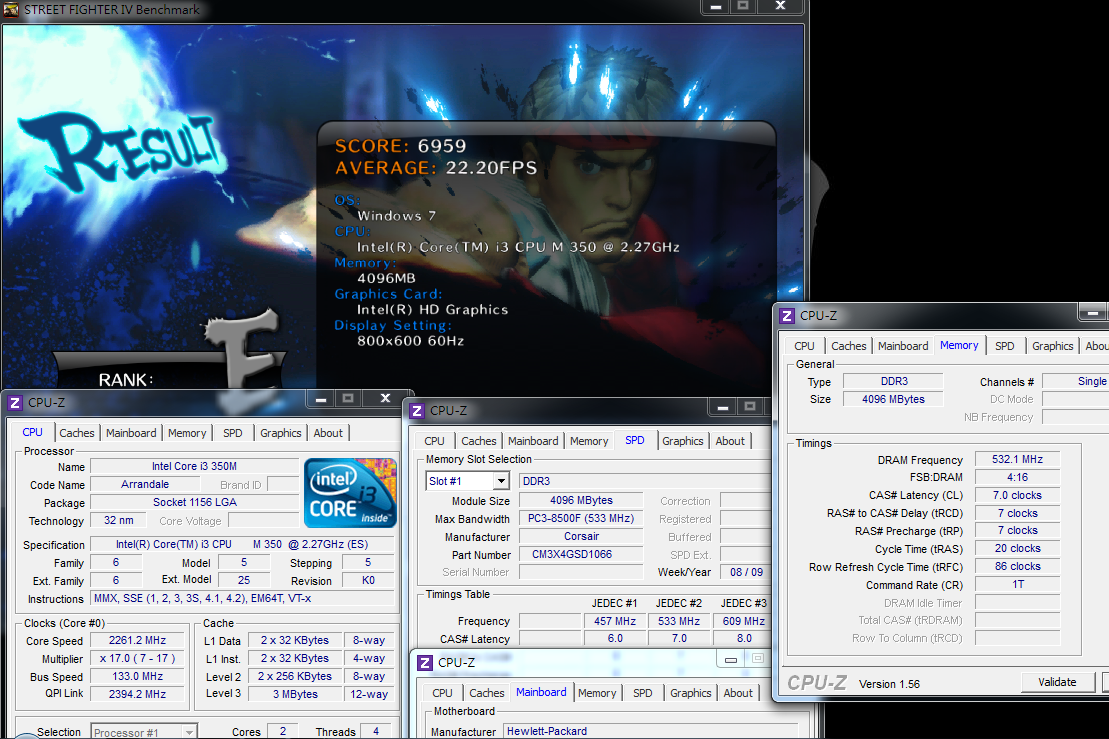Click the JEDEC #3 frequency "609 MHz"
The width and height of the screenshot is (1109, 739).
coord(744,621)
